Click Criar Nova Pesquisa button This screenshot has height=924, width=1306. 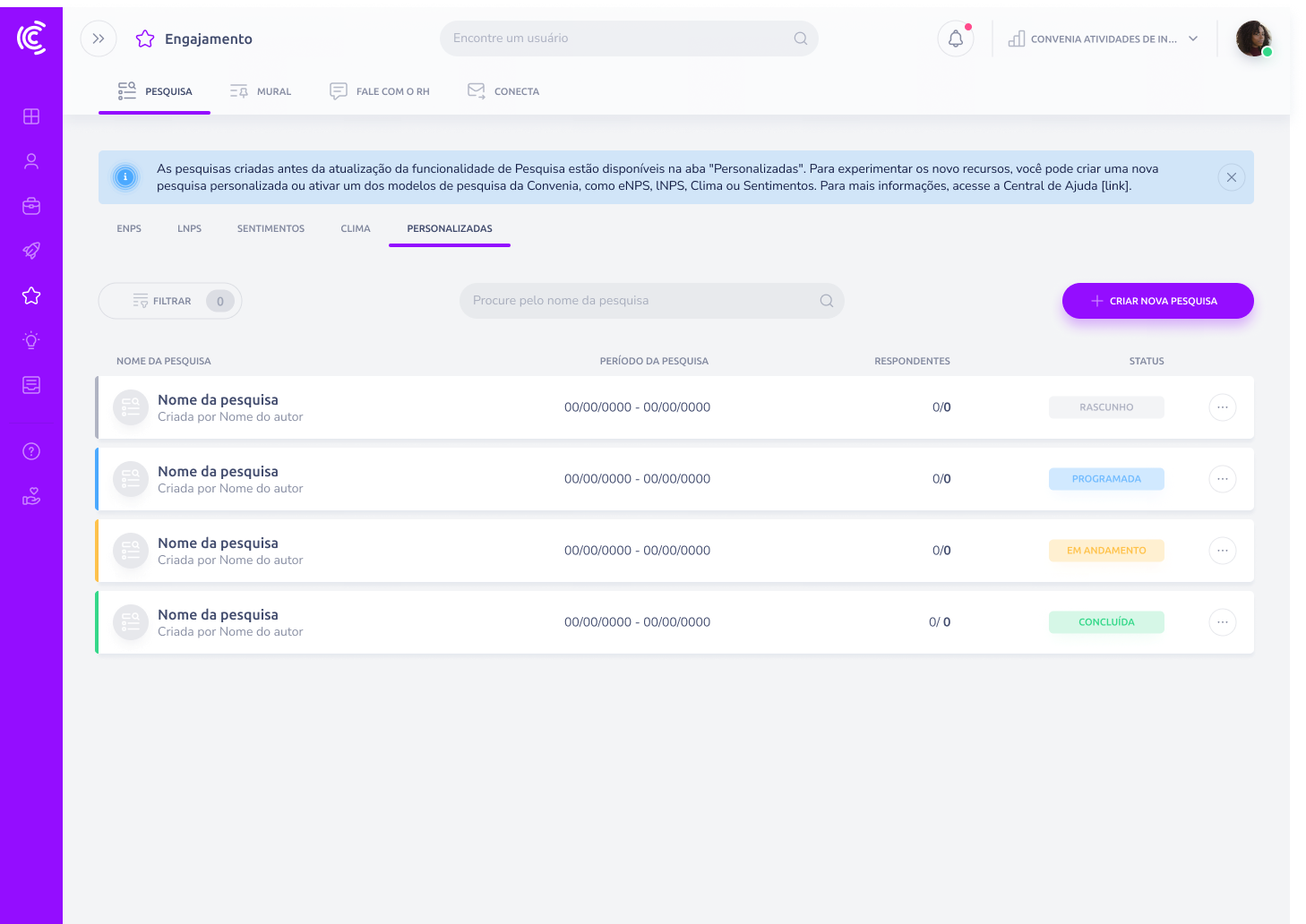pyautogui.click(x=1157, y=301)
